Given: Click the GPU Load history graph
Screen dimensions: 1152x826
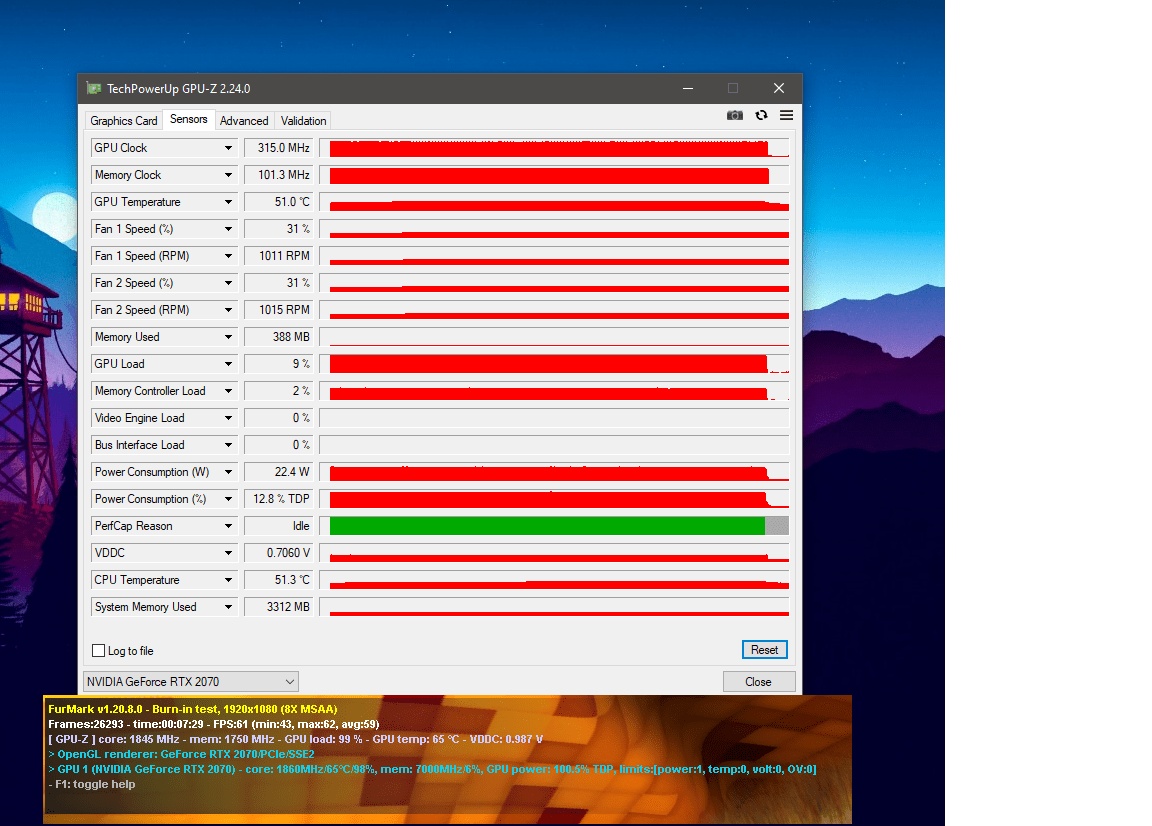Looking at the screenshot, I should (555, 364).
